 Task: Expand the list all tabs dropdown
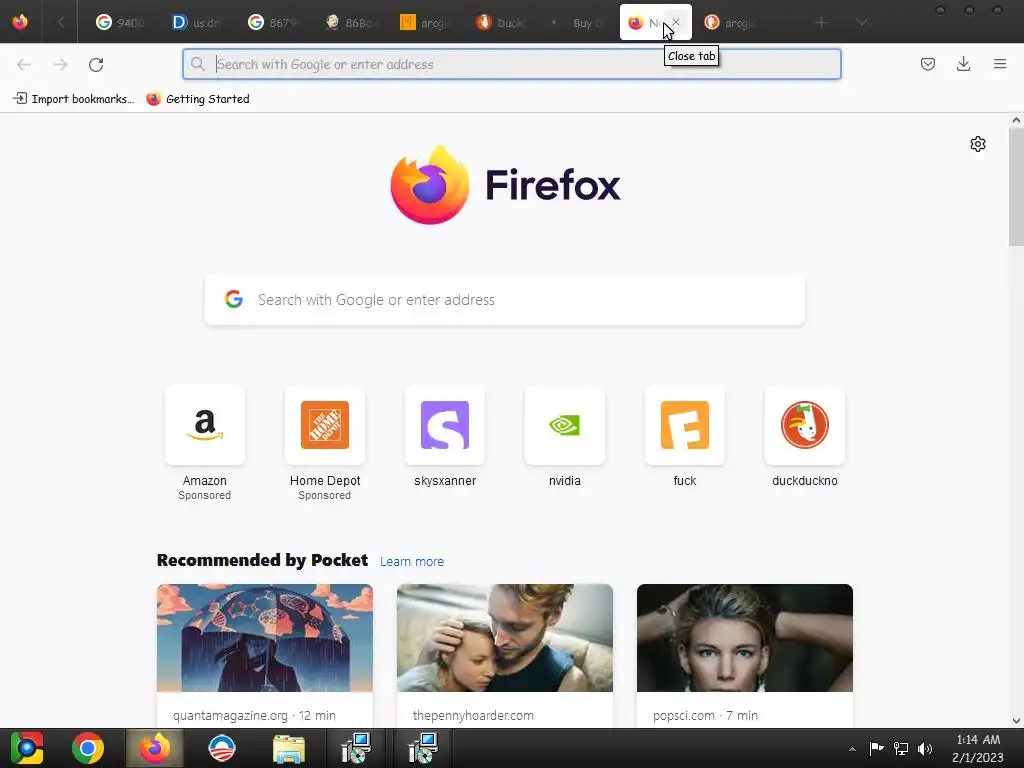pyautogui.click(x=862, y=22)
